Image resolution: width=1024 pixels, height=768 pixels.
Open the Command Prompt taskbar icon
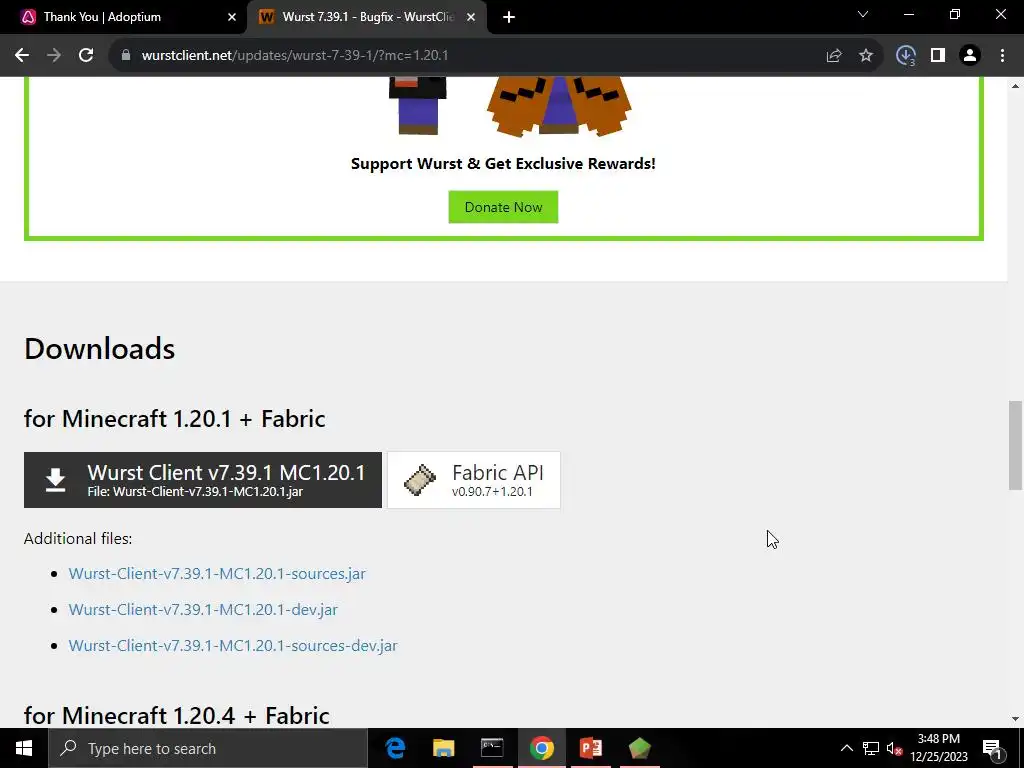coord(492,748)
